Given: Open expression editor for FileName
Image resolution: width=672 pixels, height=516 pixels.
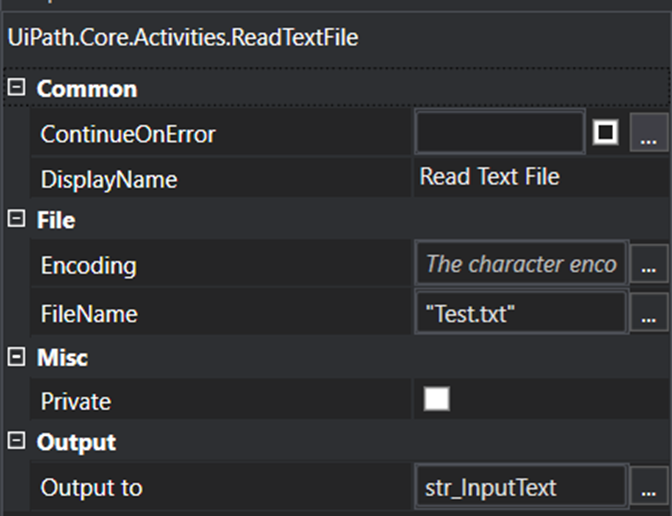Looking at the screenshot, I should [x=648, y=313].
